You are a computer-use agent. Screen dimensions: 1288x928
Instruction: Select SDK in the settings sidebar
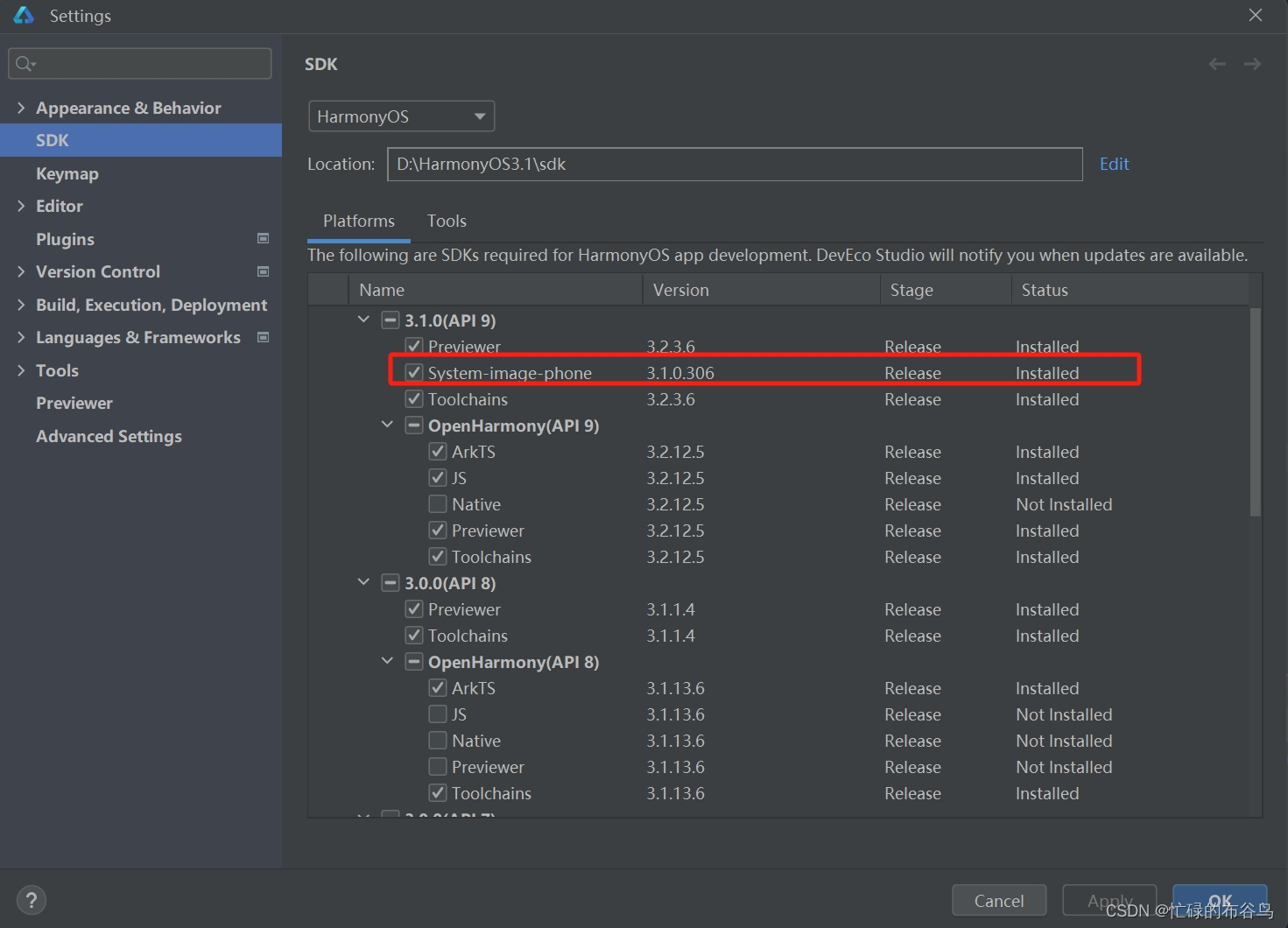pyautogui.click(x=141, y=140)
